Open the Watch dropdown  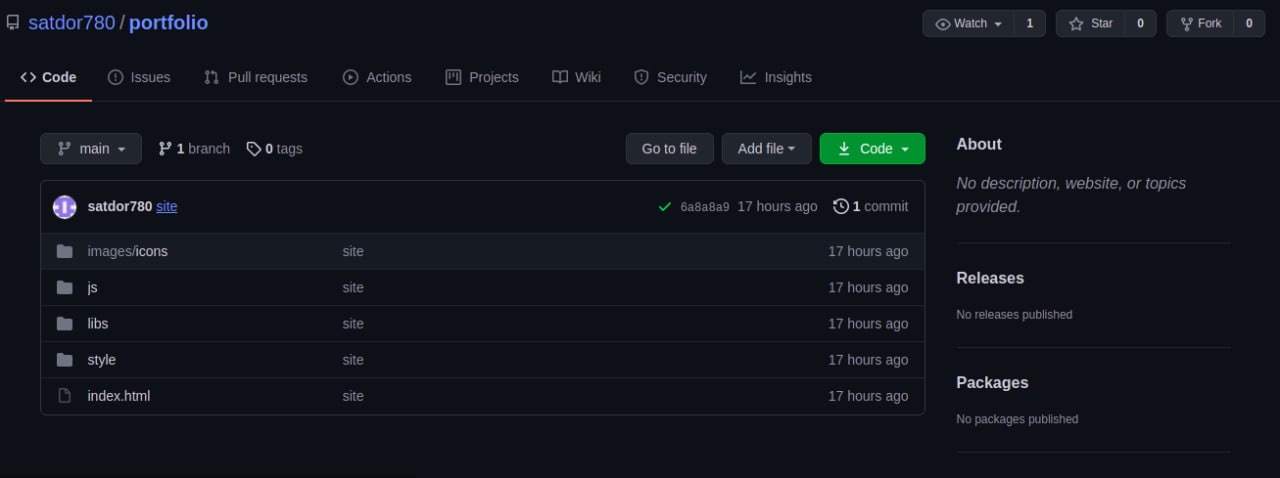[x=968, y=23]
